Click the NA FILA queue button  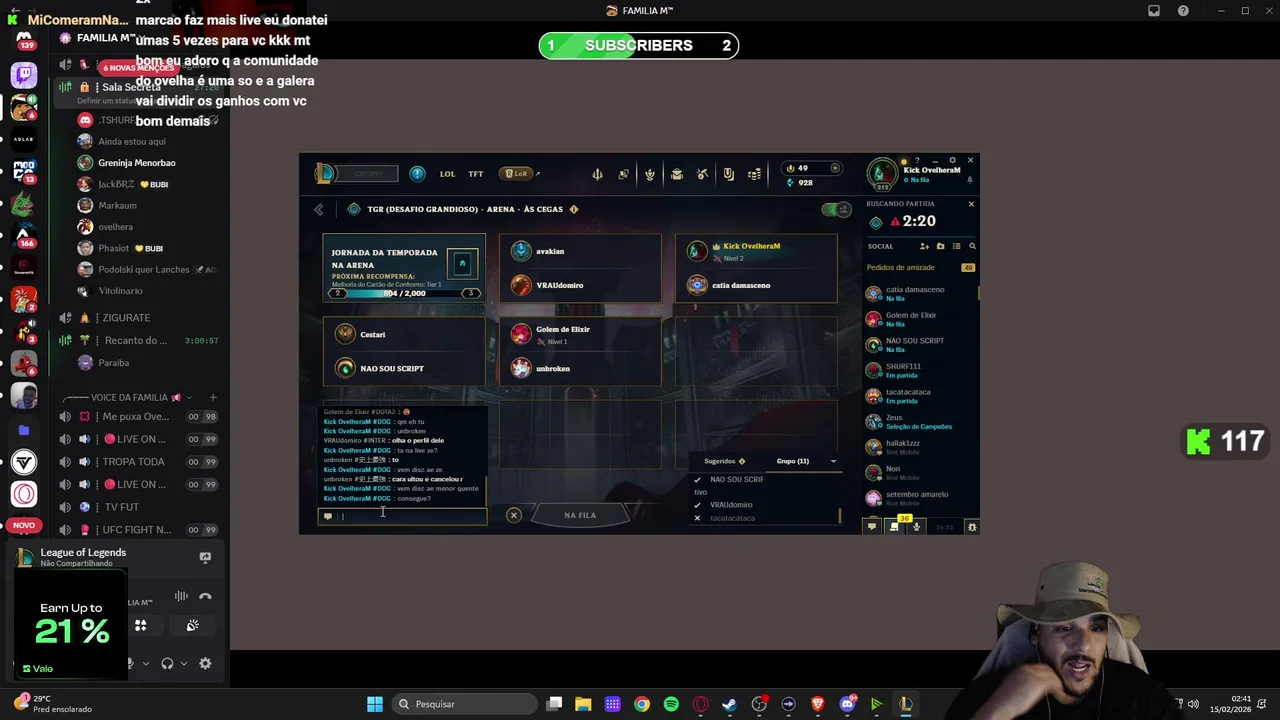(580, 515)
